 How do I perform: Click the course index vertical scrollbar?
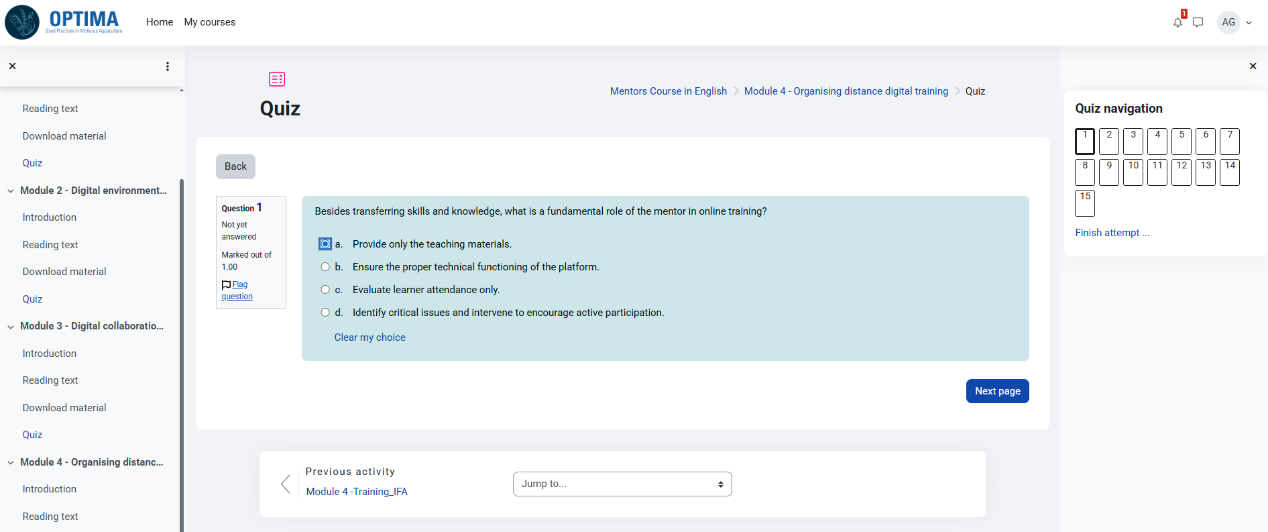pos(181,356)
